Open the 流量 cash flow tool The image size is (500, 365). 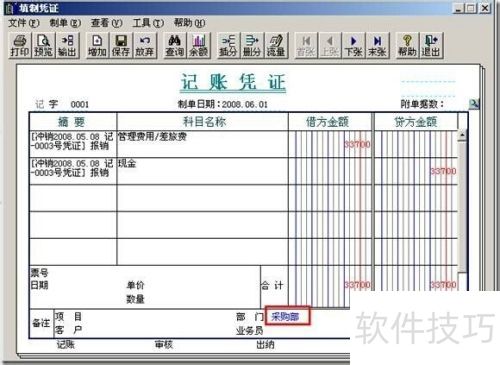[276, 46]
